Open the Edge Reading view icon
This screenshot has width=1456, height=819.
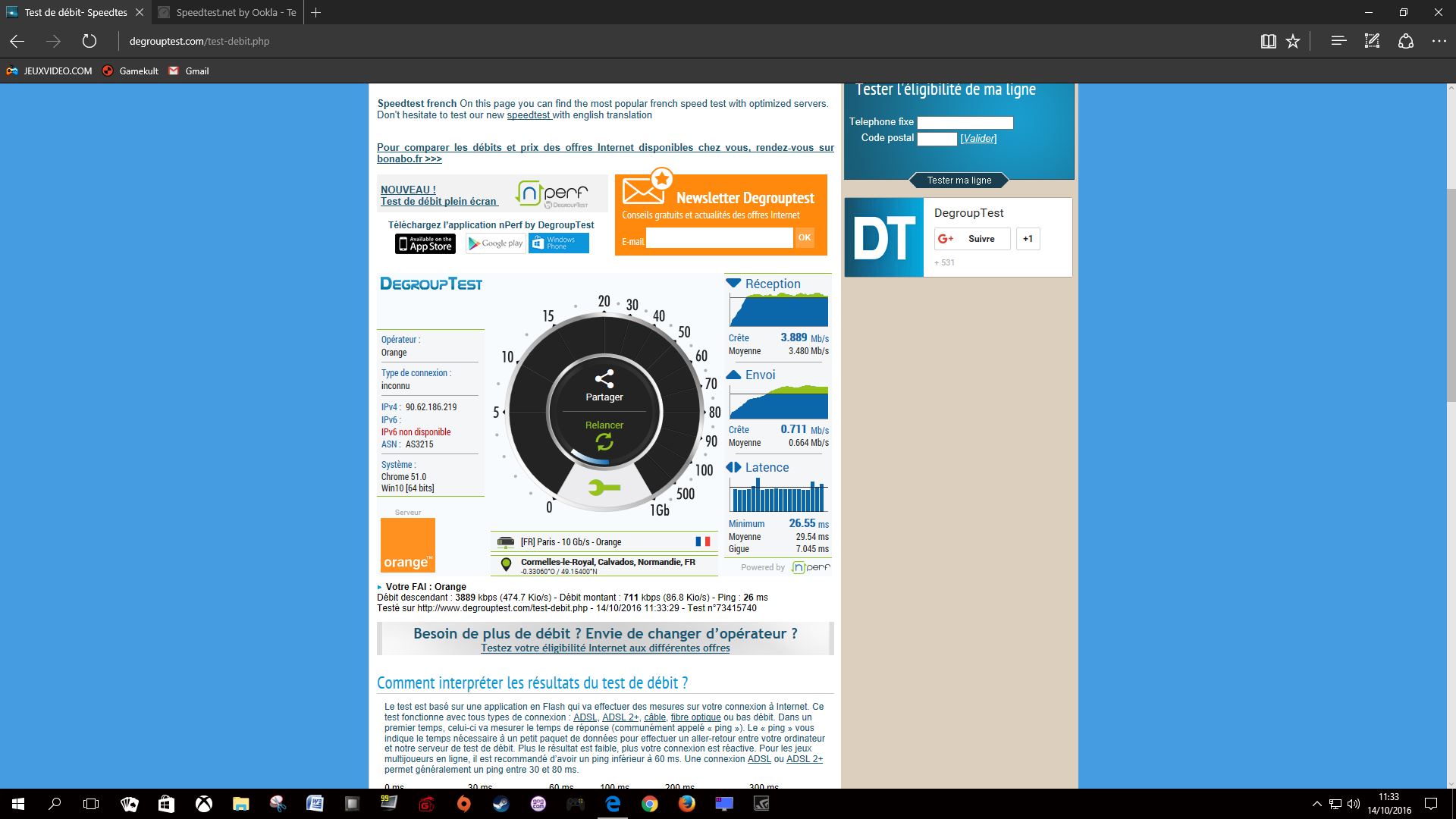(1268, 42)
